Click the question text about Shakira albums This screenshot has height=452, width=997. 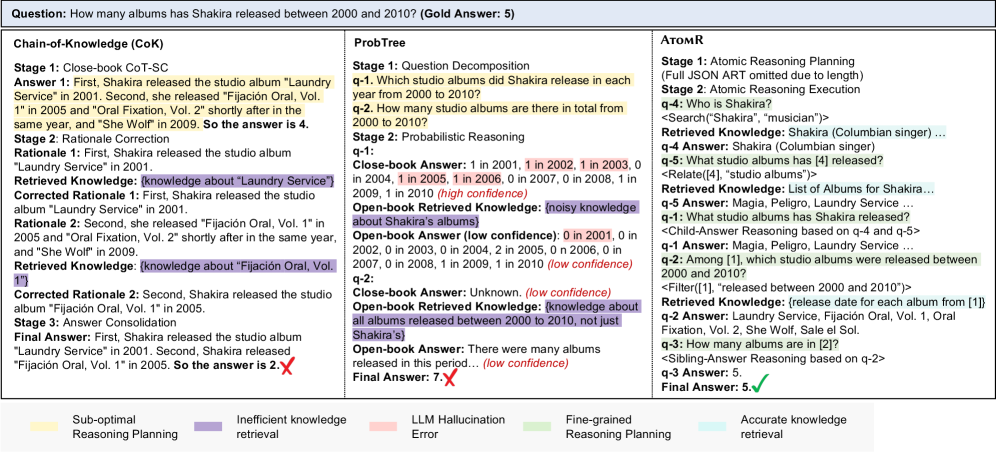point(242,13)
